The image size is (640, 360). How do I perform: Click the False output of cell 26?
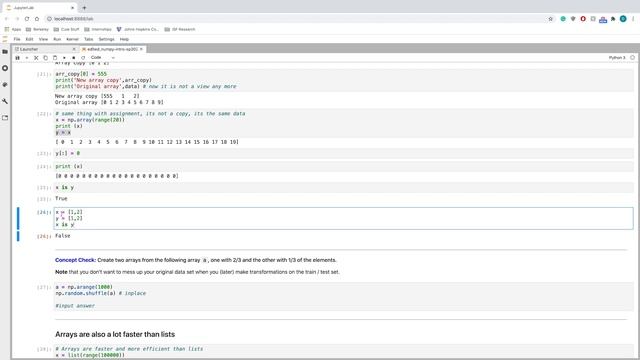pos(62,236)
